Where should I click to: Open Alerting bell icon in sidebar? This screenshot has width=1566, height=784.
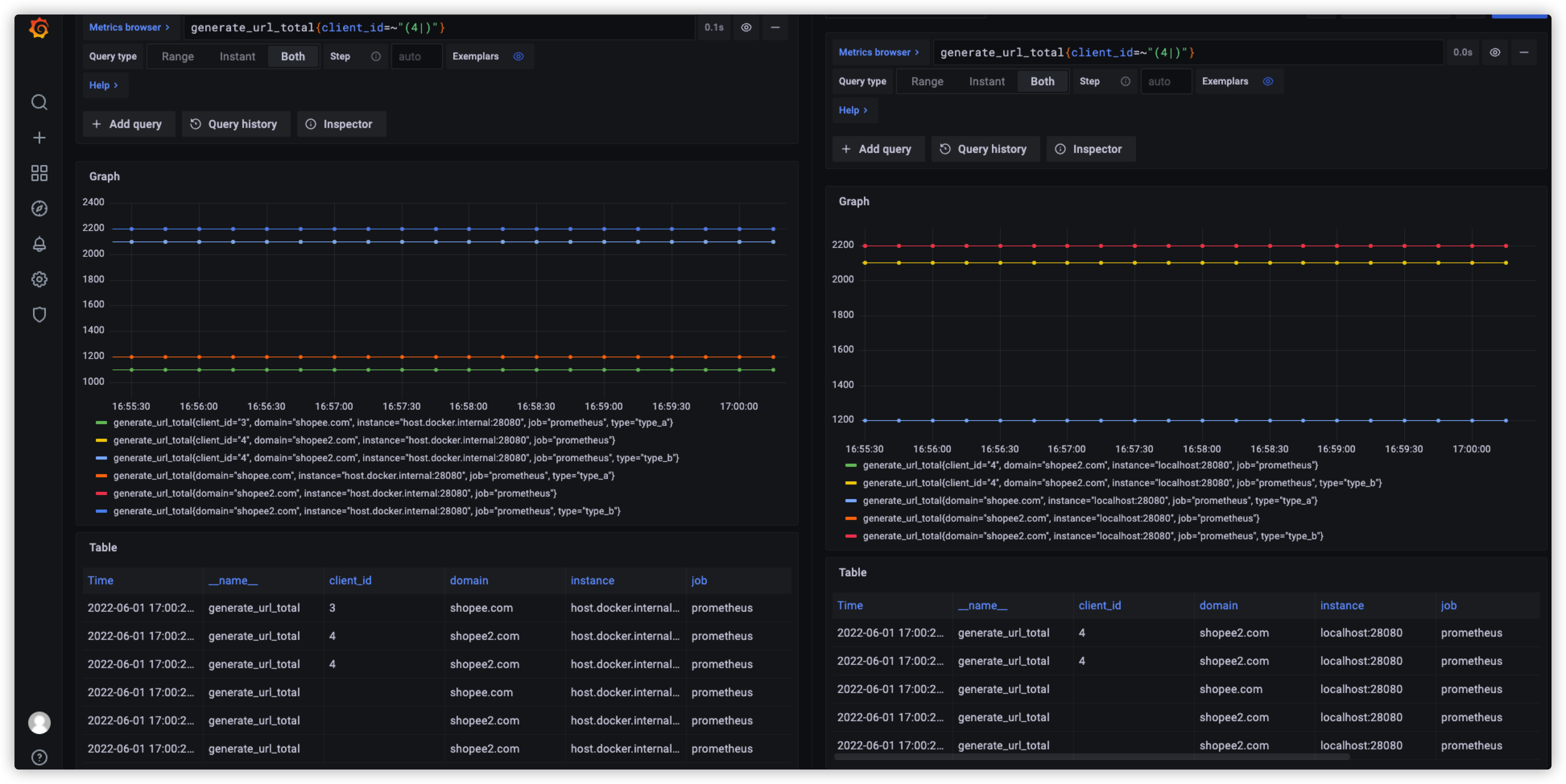[39, 244]
